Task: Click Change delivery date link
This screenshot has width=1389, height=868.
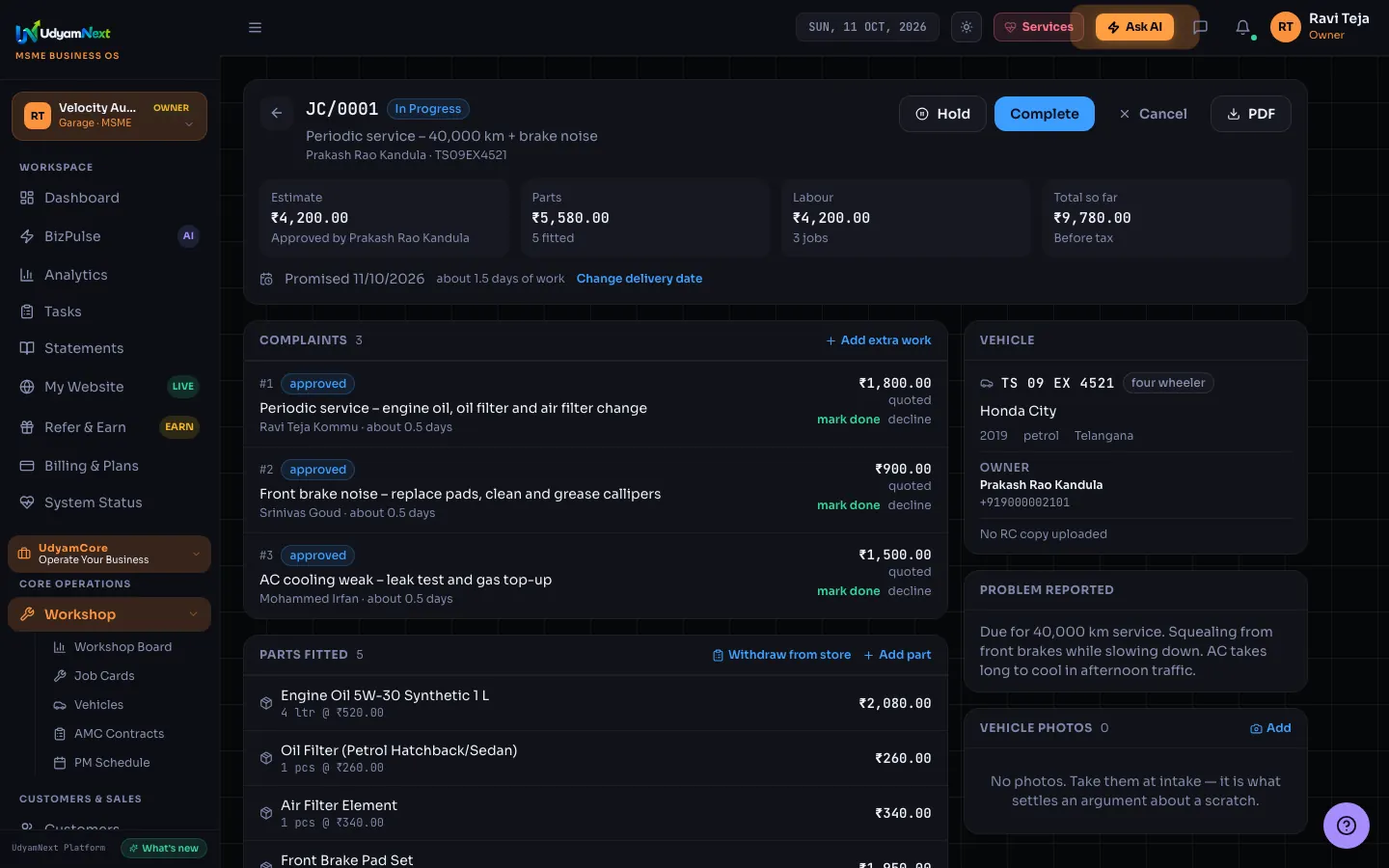Action: click(x=640, y=279)
